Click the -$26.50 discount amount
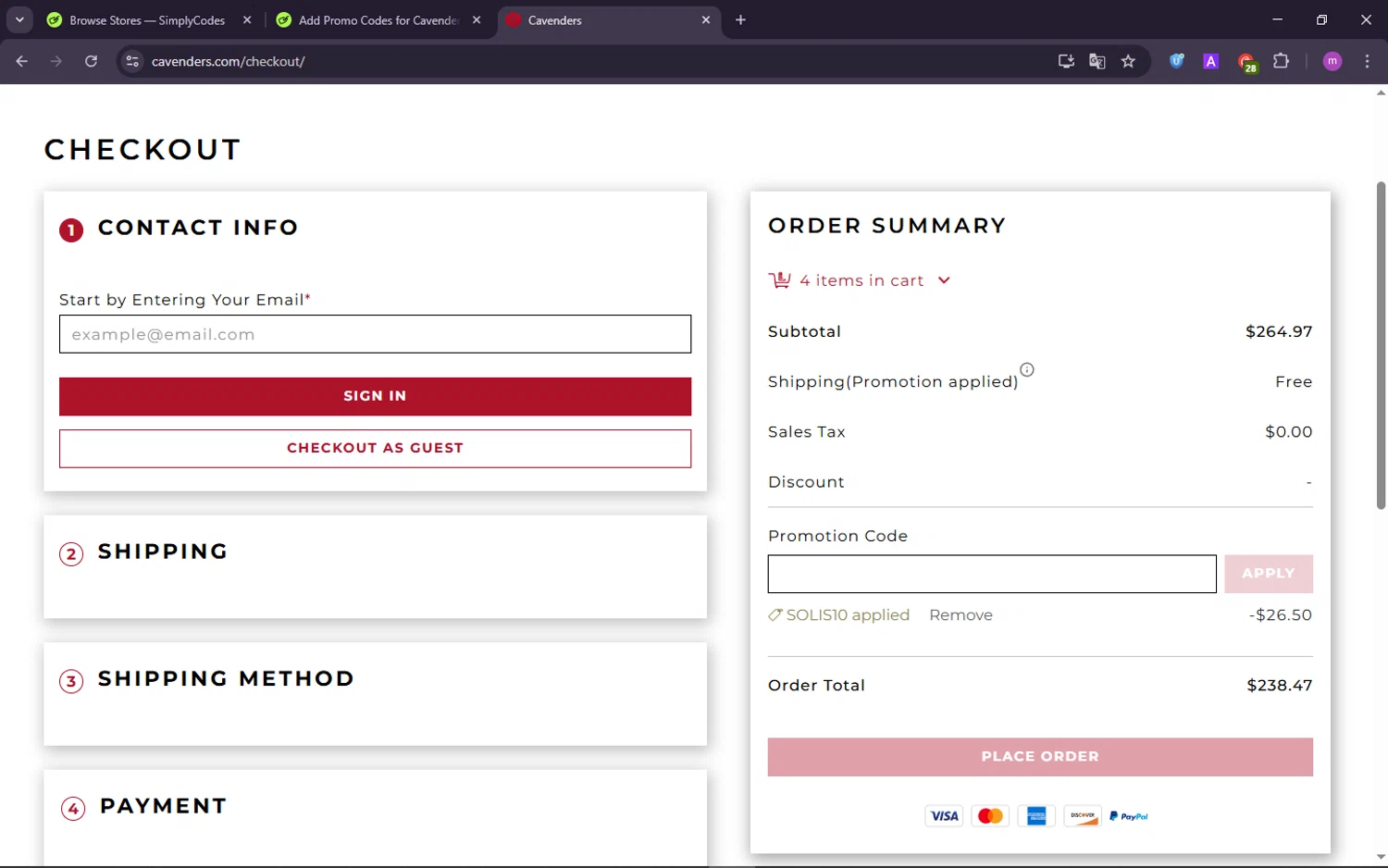This screenshot has height=868, width=1388. click(1281, 615)
